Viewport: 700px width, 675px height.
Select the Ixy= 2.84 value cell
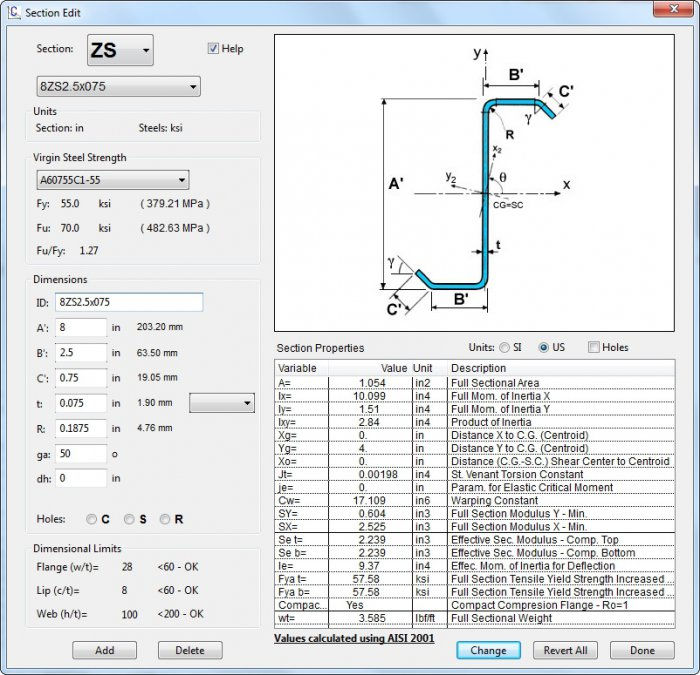pyautogui.click(x=370, y=422)
